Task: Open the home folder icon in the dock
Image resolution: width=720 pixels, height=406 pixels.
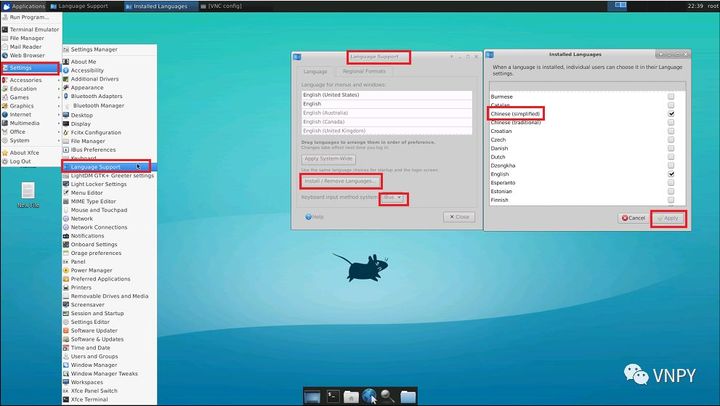Action: 351,396
